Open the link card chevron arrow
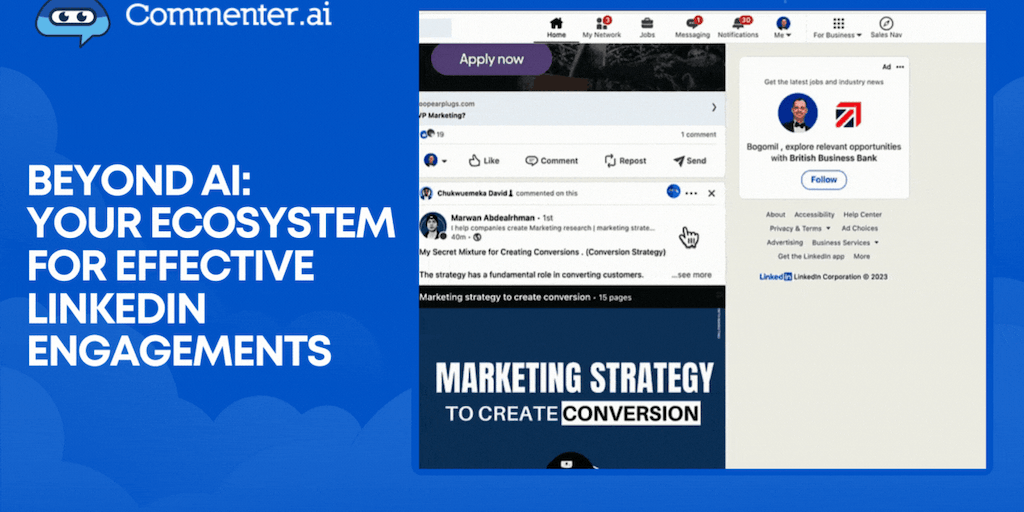Viewport: 1024px width, 512px height. [714, 107]
